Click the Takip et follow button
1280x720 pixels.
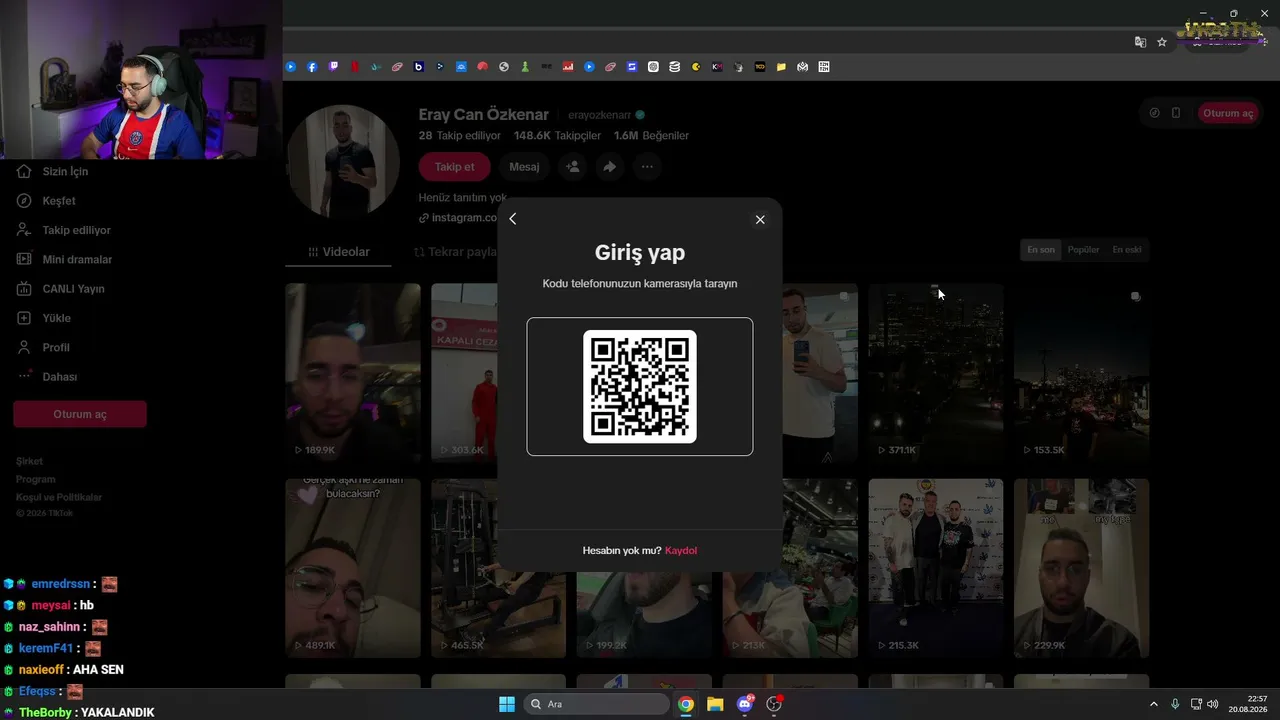pos(454,167)
